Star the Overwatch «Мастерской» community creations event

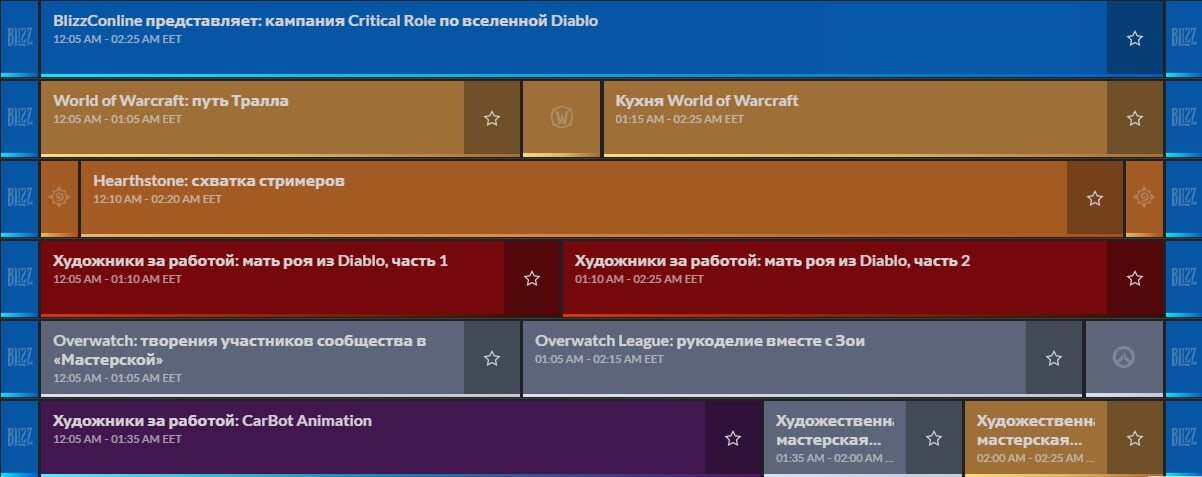point(491,358)
